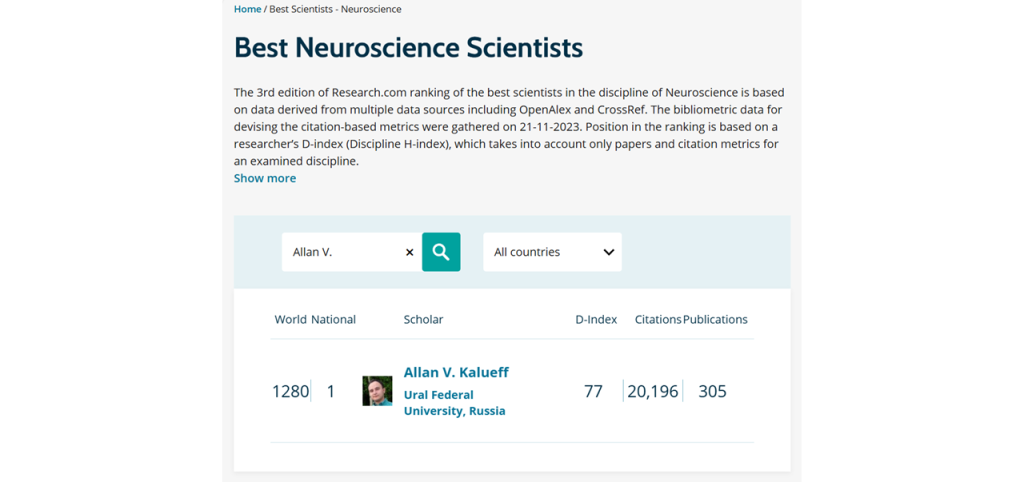Viewport: 1024px width, 482px height.
Task: Select the citations count 20,196
Action: point(653,392)
